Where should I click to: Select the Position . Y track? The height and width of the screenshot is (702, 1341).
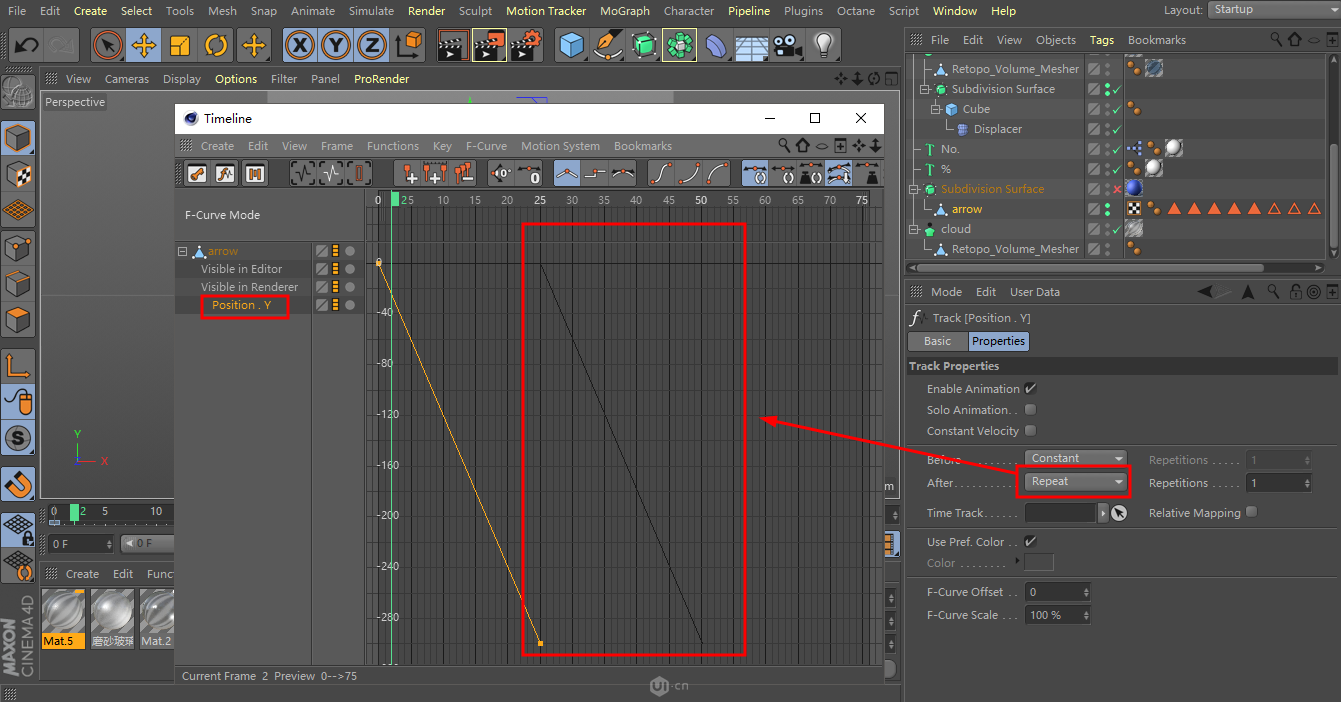tap(242, 305)
